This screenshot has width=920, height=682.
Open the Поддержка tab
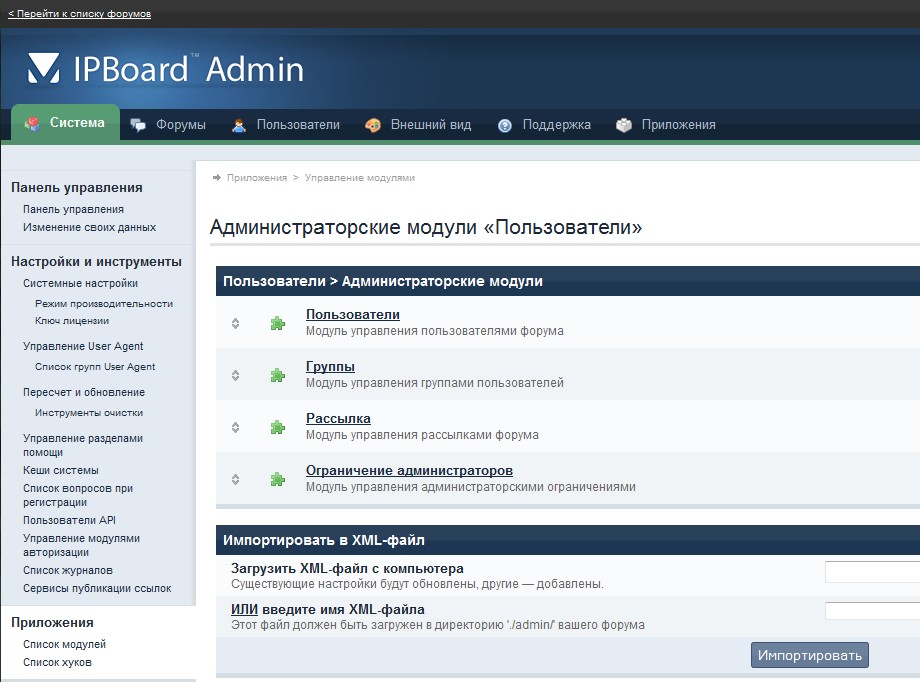coord(544,125)
